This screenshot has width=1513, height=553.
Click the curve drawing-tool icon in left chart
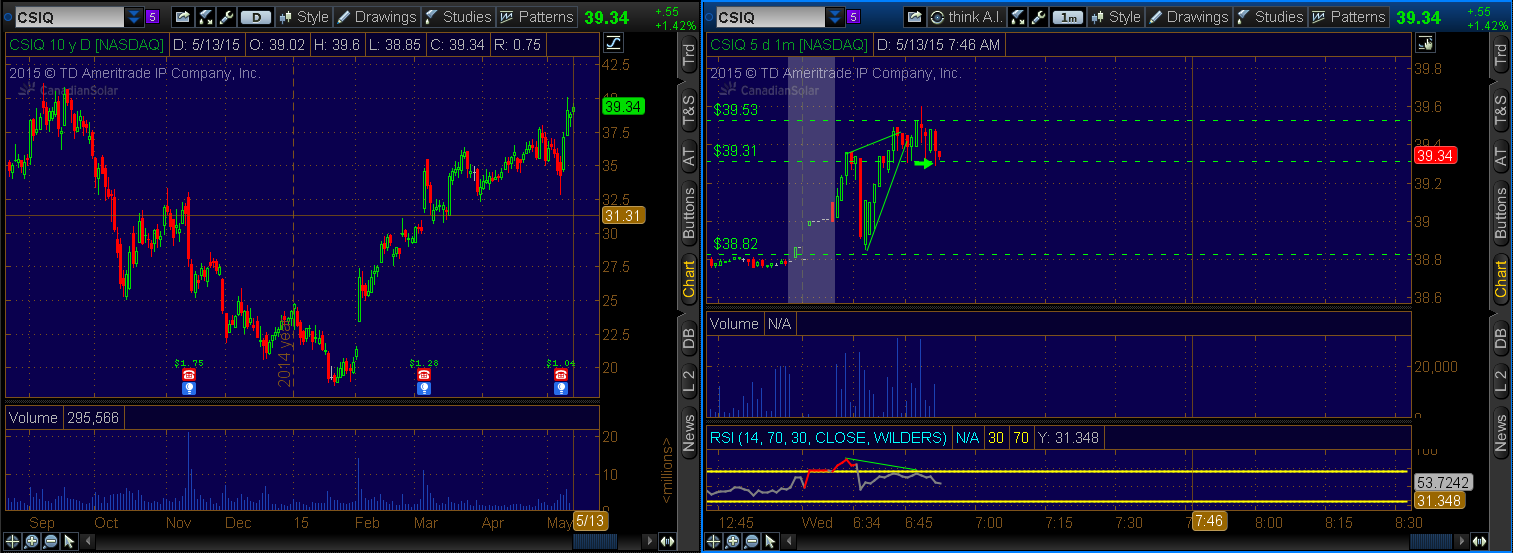tap(612, 42)
